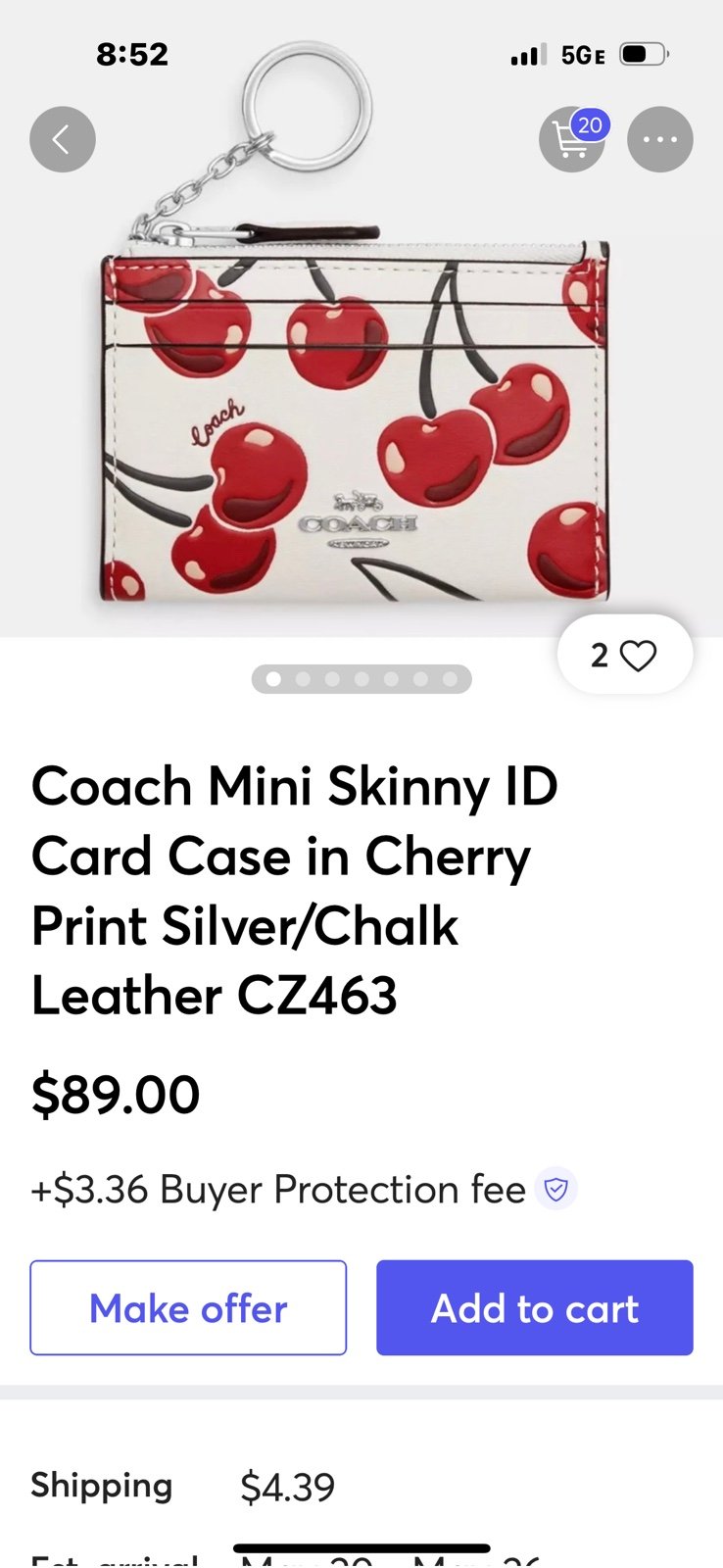Tap the Buyer Protection shield icon

coord(555,1189)
